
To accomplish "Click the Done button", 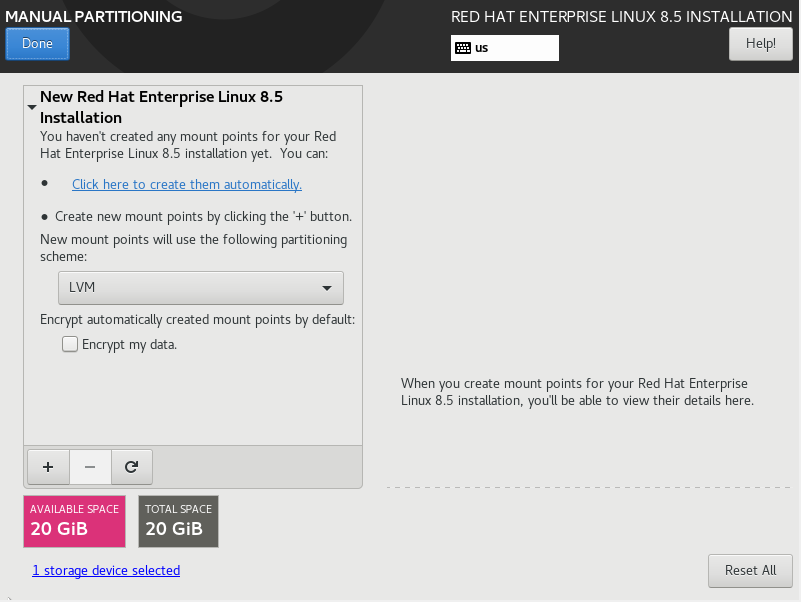I will [x=37, y=44].
